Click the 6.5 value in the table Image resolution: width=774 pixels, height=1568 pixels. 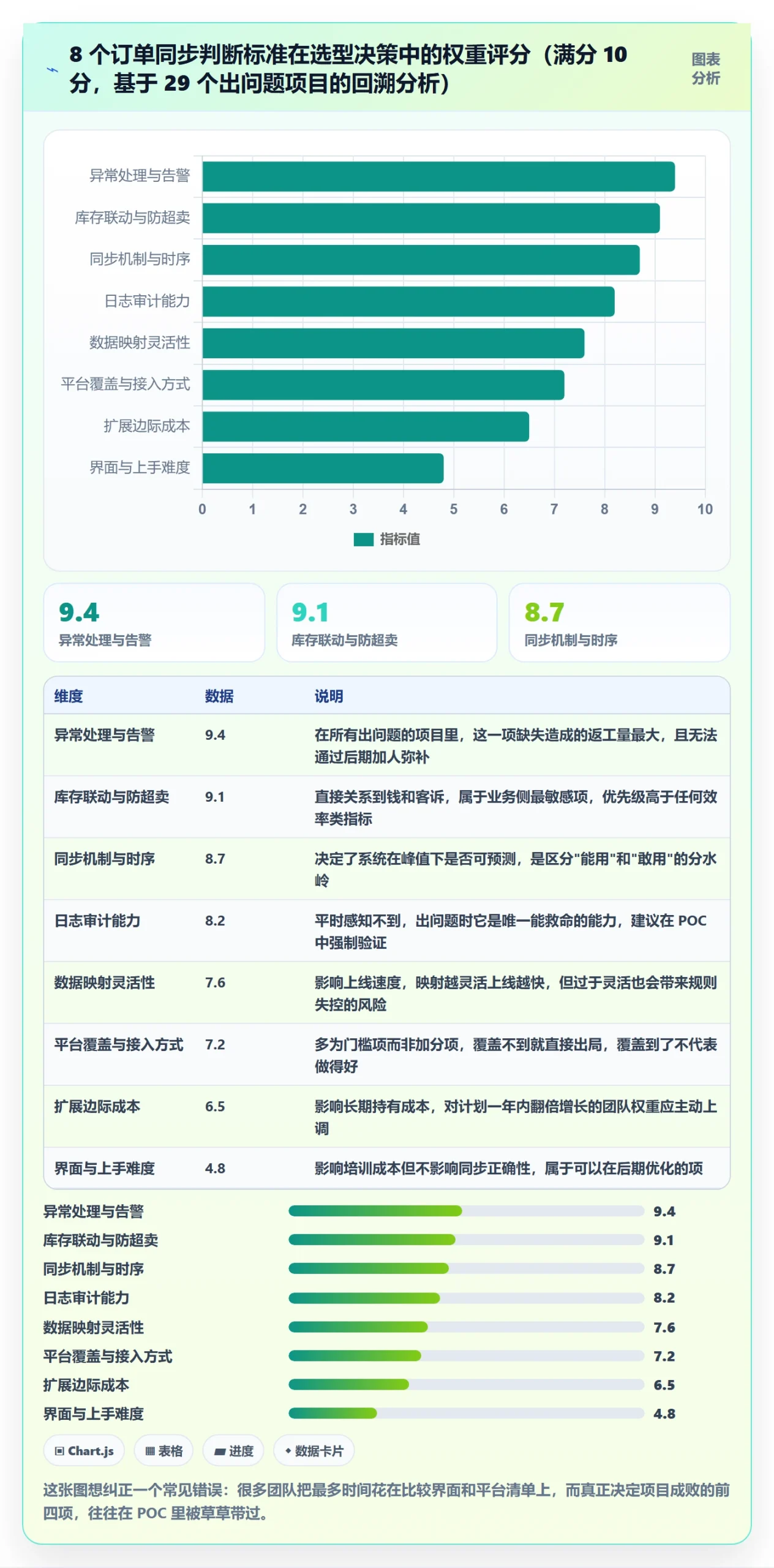coord(215,1106)
